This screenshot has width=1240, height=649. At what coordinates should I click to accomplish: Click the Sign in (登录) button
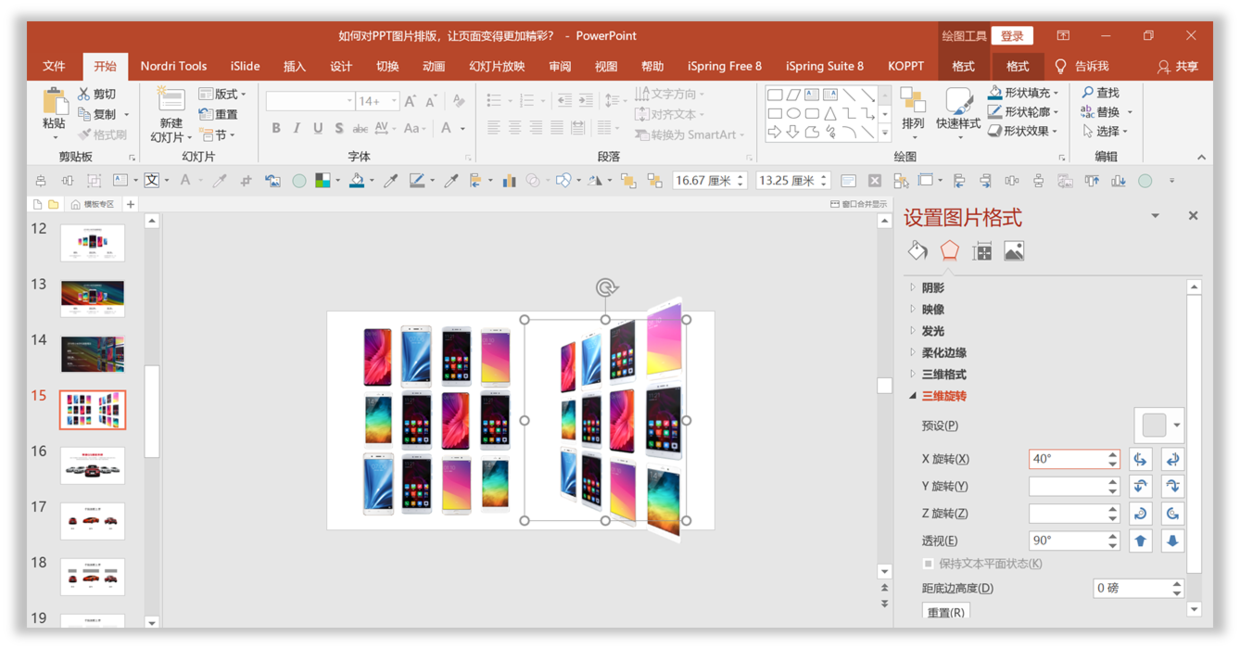[x=1012, y=36]
